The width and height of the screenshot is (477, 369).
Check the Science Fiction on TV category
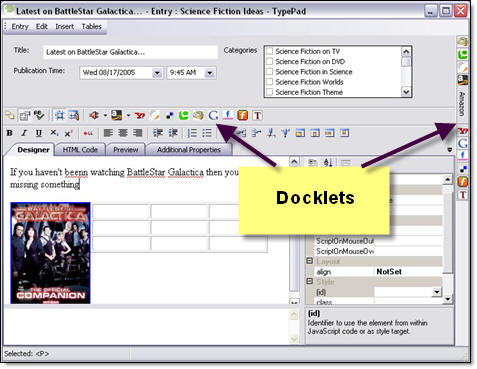(270, 51)
